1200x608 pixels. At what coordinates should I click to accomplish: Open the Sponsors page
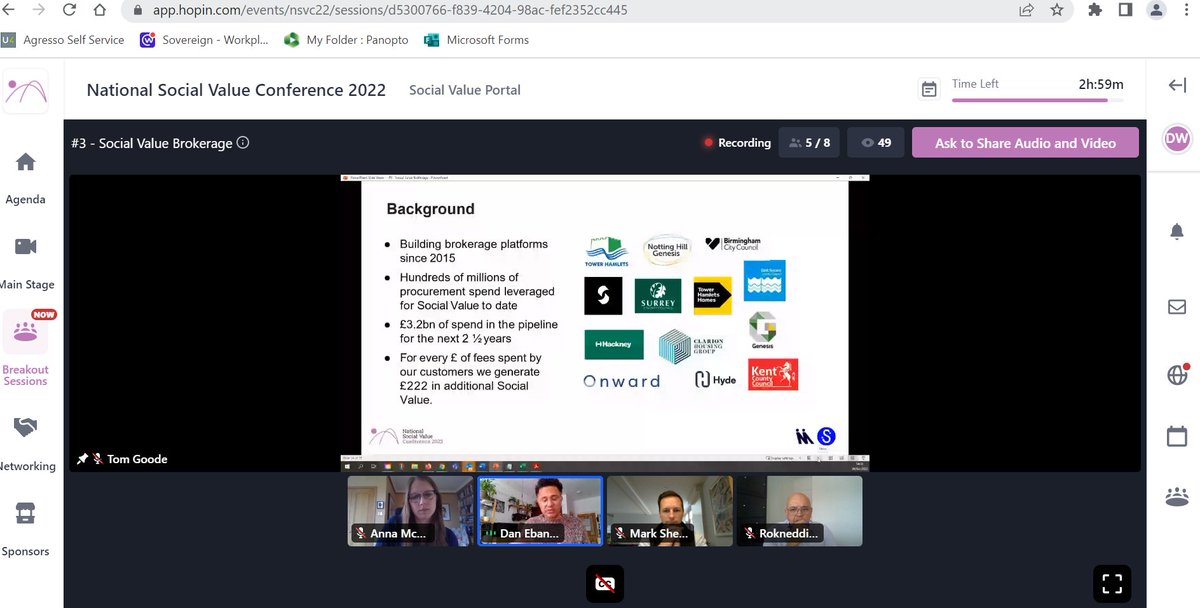pyautogui.click(x=26, y=529)
